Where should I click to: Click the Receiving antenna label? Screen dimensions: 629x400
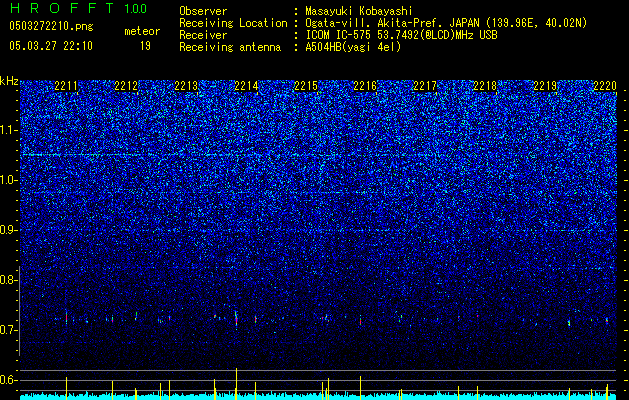[x=230, y=47]
